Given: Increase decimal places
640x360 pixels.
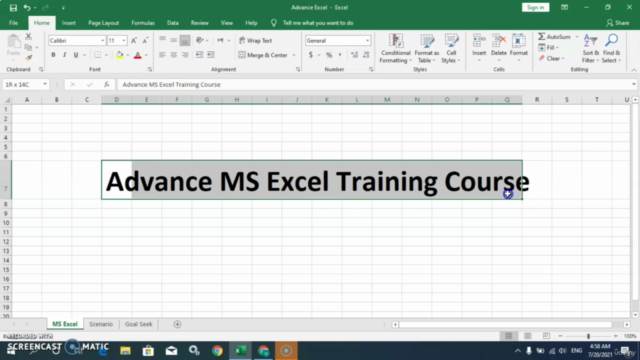Looking at the screenshot, I should (x=354, y=55).
